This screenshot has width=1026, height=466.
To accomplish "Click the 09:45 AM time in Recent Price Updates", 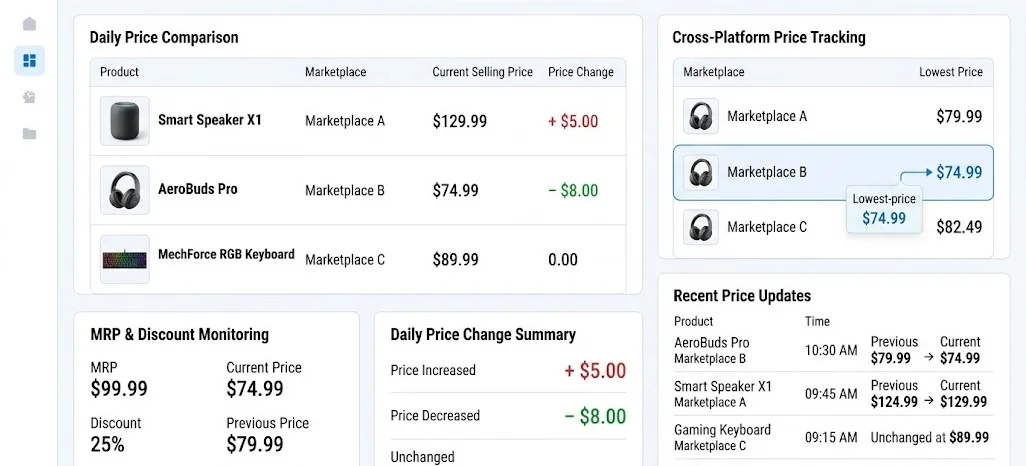I will pyautogui.click(x=831, y=394).
